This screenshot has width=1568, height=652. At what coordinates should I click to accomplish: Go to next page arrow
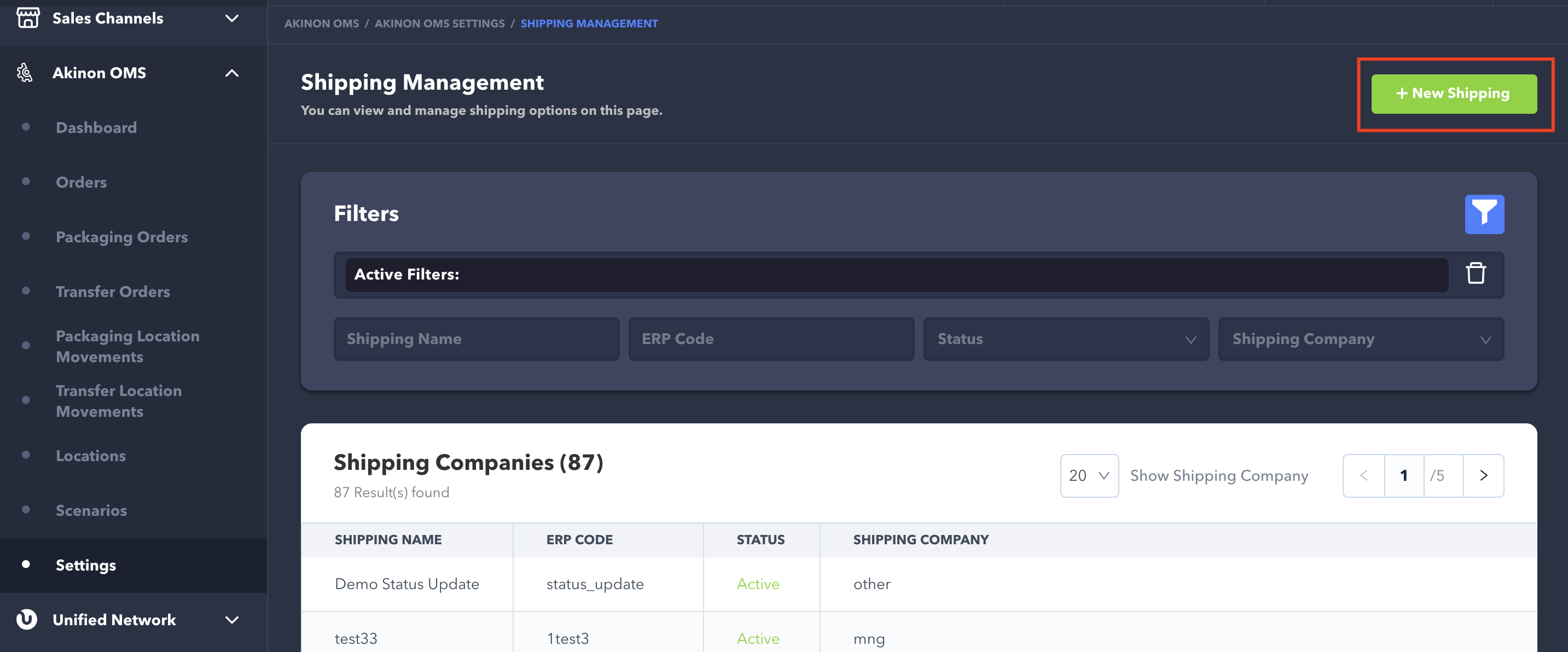(x=1483, y=475)
